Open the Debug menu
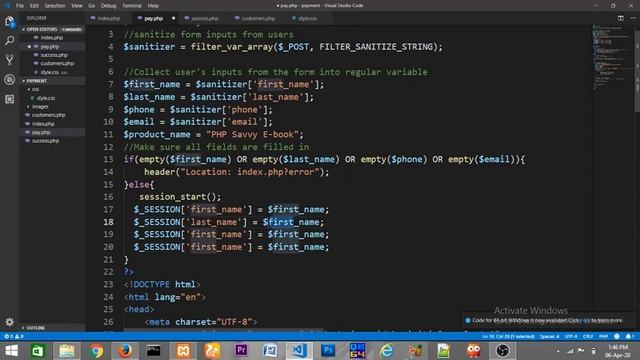 coord(108,6)
